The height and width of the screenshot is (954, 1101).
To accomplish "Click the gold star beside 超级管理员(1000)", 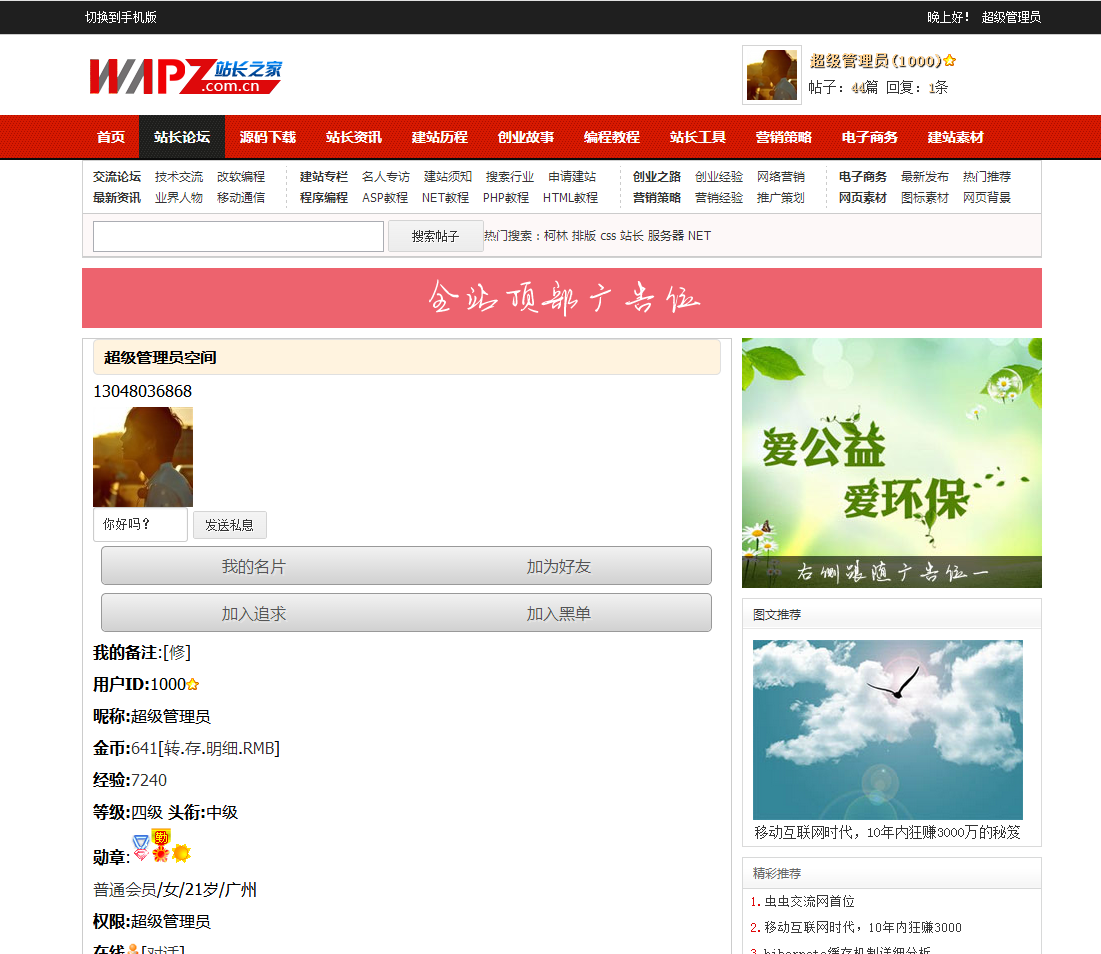I will (949, 61).
